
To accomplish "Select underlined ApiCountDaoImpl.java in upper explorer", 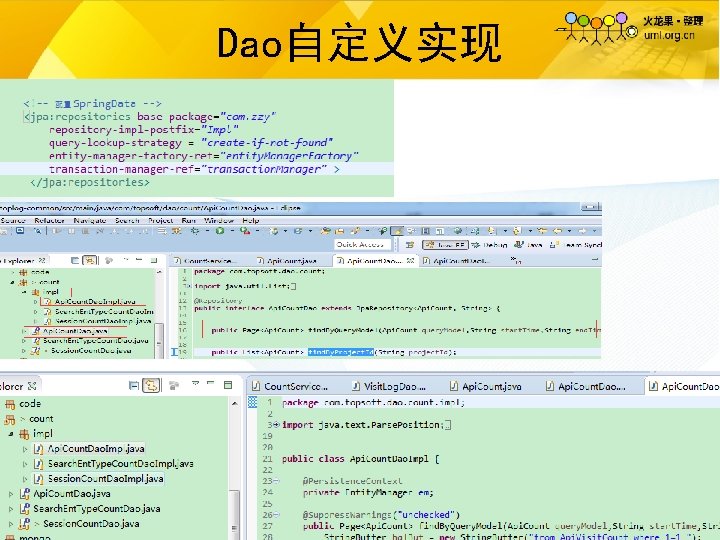I will [95, 302].
